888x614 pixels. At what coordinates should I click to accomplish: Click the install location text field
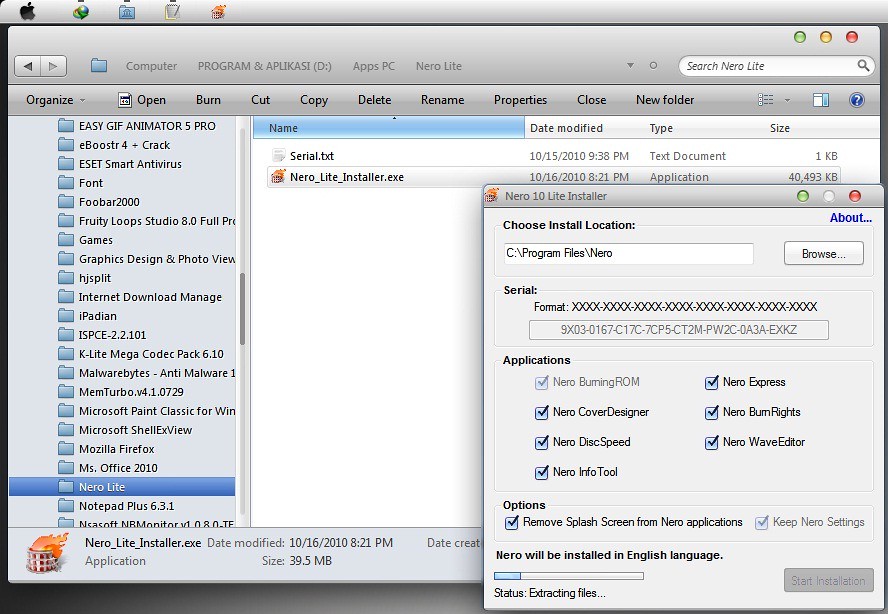(x=629, y=253)
